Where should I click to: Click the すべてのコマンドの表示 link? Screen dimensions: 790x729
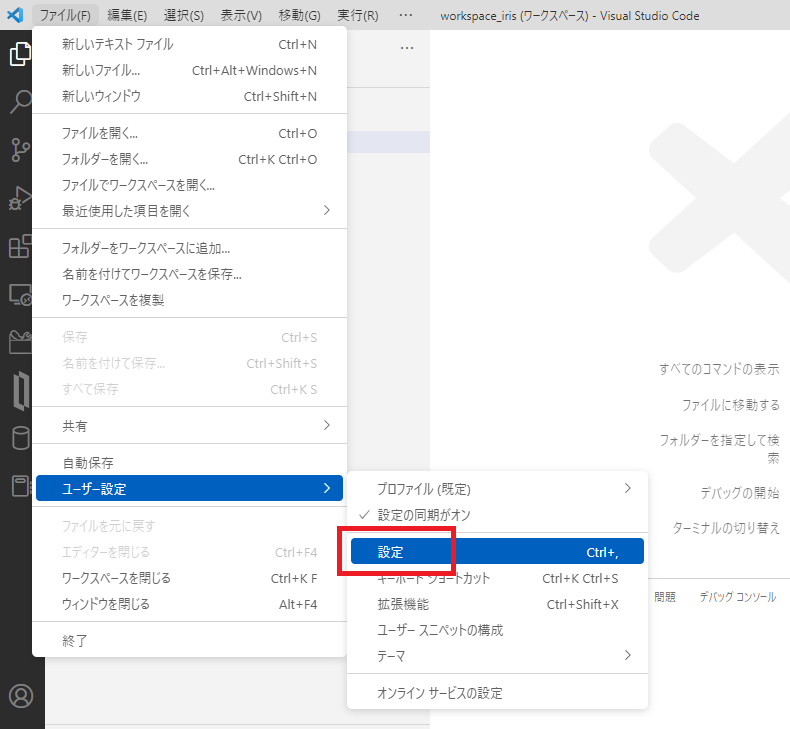tap(718, 369)
